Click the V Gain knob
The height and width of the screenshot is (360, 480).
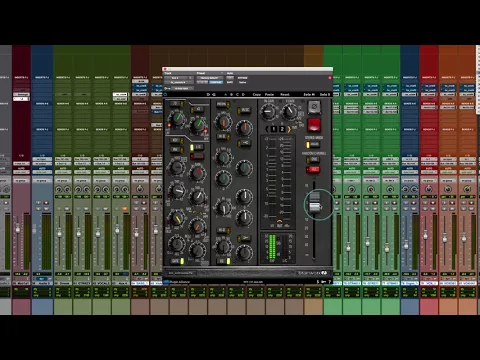coord(290,111)
